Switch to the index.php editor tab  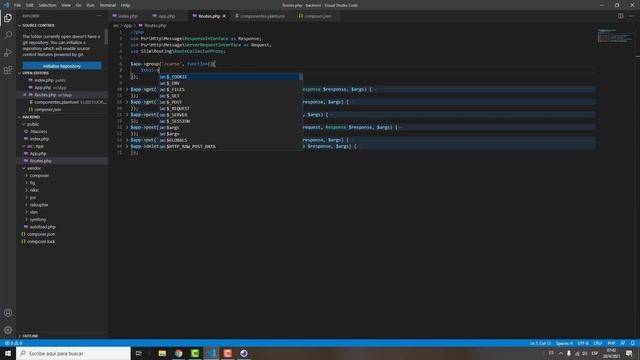click(x=128, y=16)
